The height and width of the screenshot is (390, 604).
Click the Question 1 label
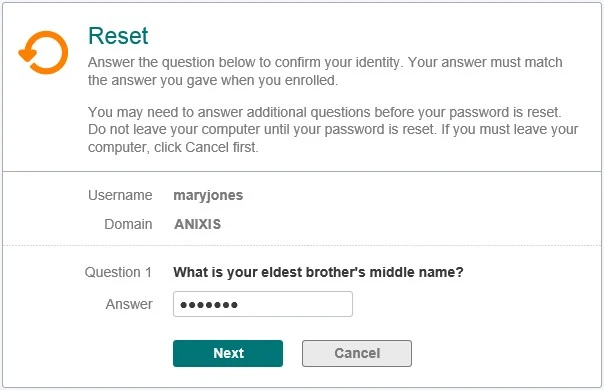point(118,272)
